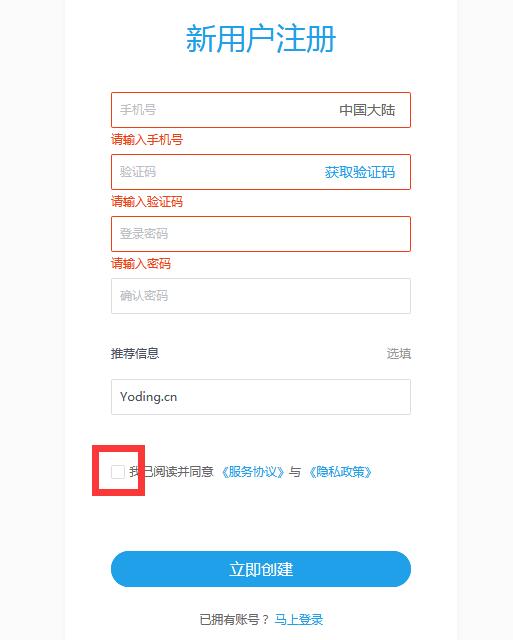Screen dimensions: 513x640
Task: Open the 《隐私政策》 privacy policy link
Action: [340, 472]
